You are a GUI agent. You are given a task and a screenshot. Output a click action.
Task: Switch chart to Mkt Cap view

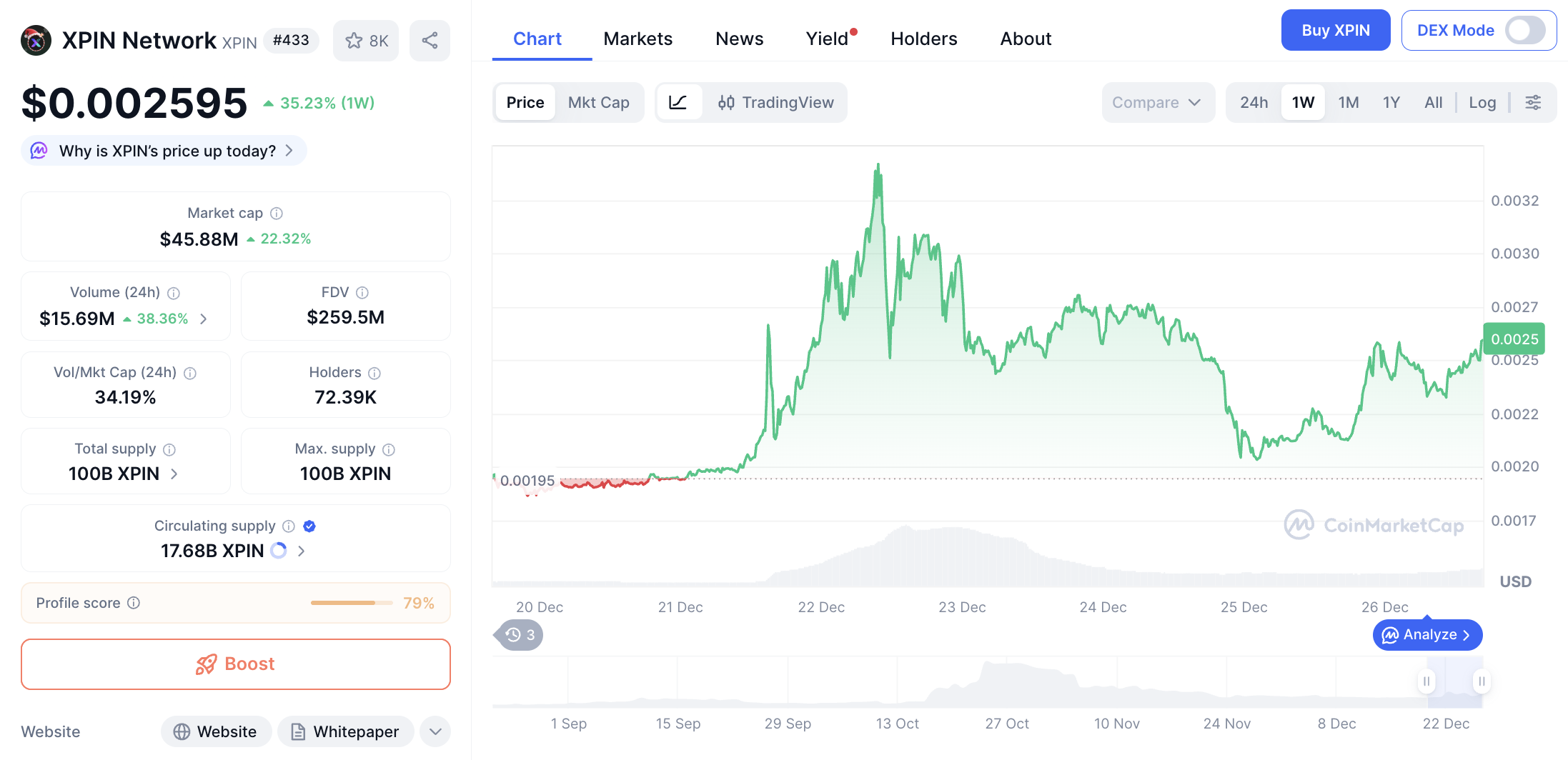point(598,102)
